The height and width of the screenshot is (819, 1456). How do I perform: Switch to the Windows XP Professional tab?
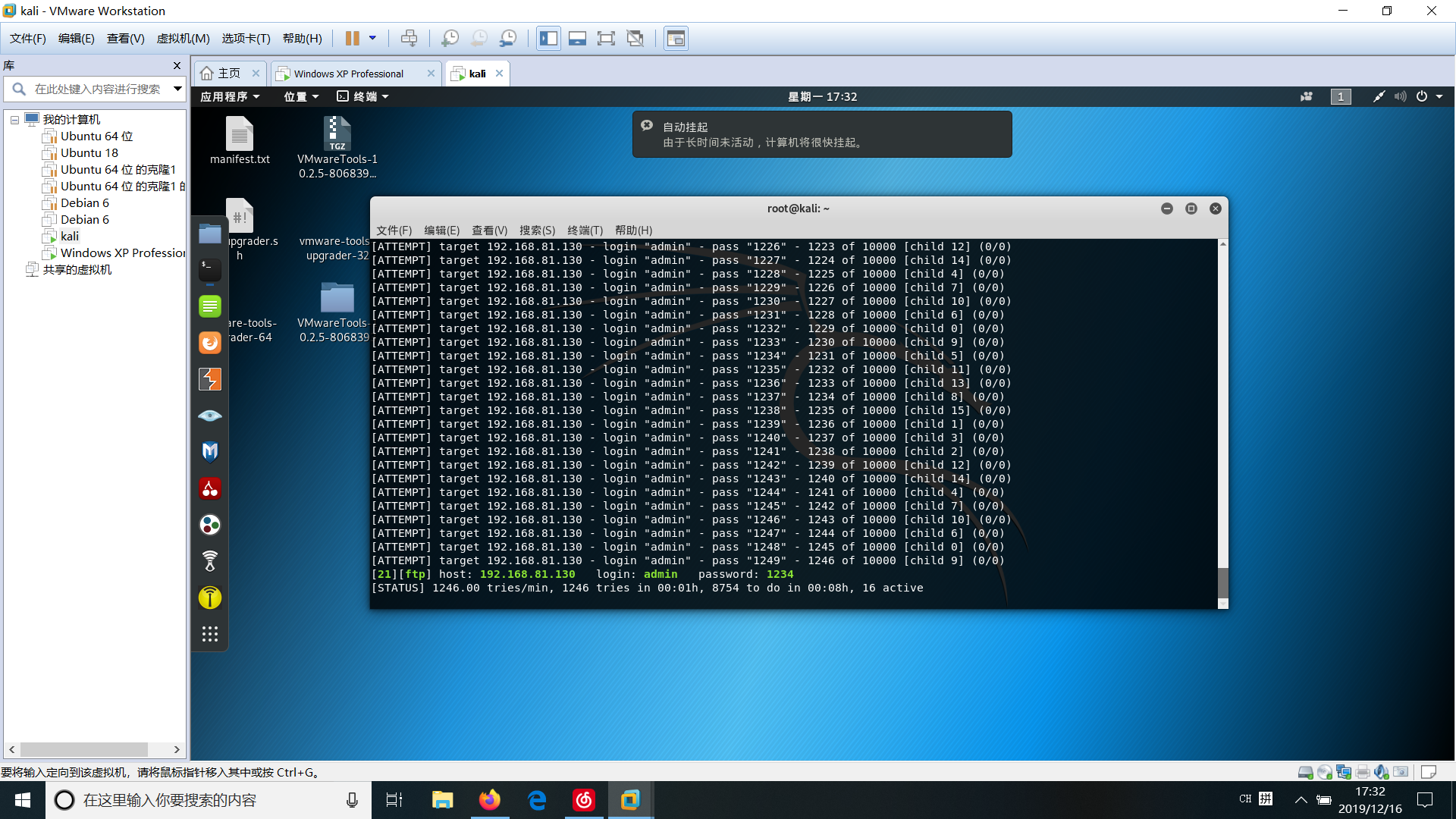pyautogui.click(x=348, y=74)
